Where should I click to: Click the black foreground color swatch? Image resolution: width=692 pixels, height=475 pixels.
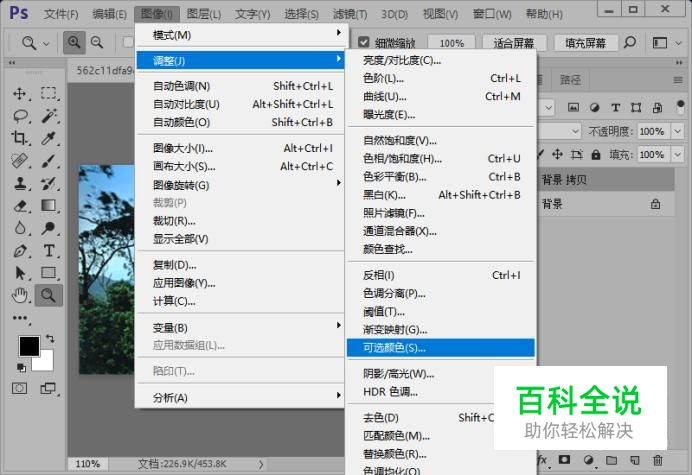(28, 345)
